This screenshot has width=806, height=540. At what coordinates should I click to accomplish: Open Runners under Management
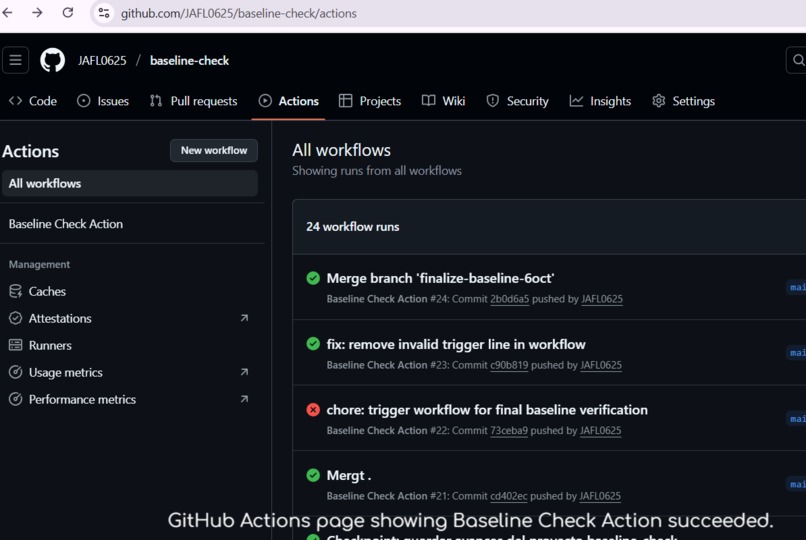50,345
